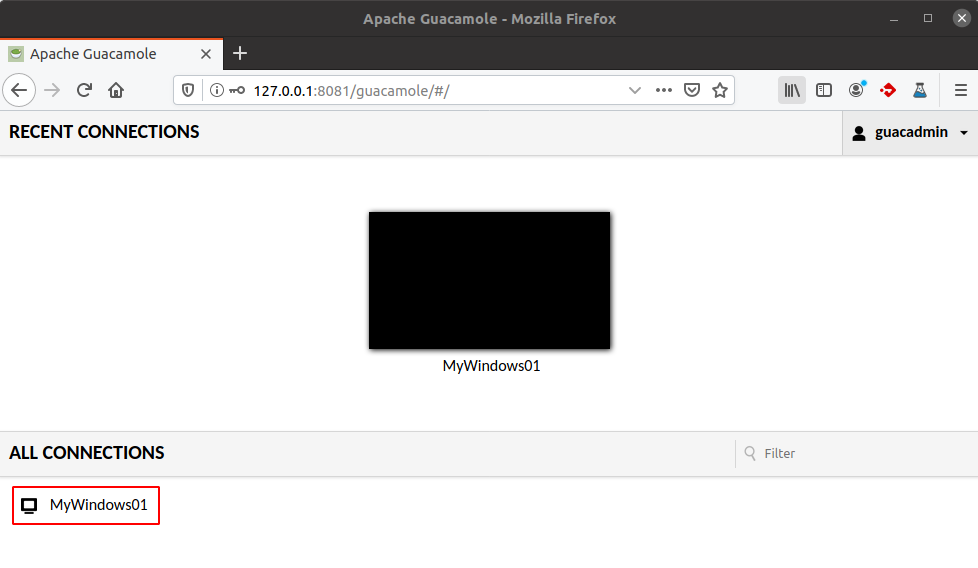
Task: Open a new tab with the plus button
Action: (x=240, y=54)
